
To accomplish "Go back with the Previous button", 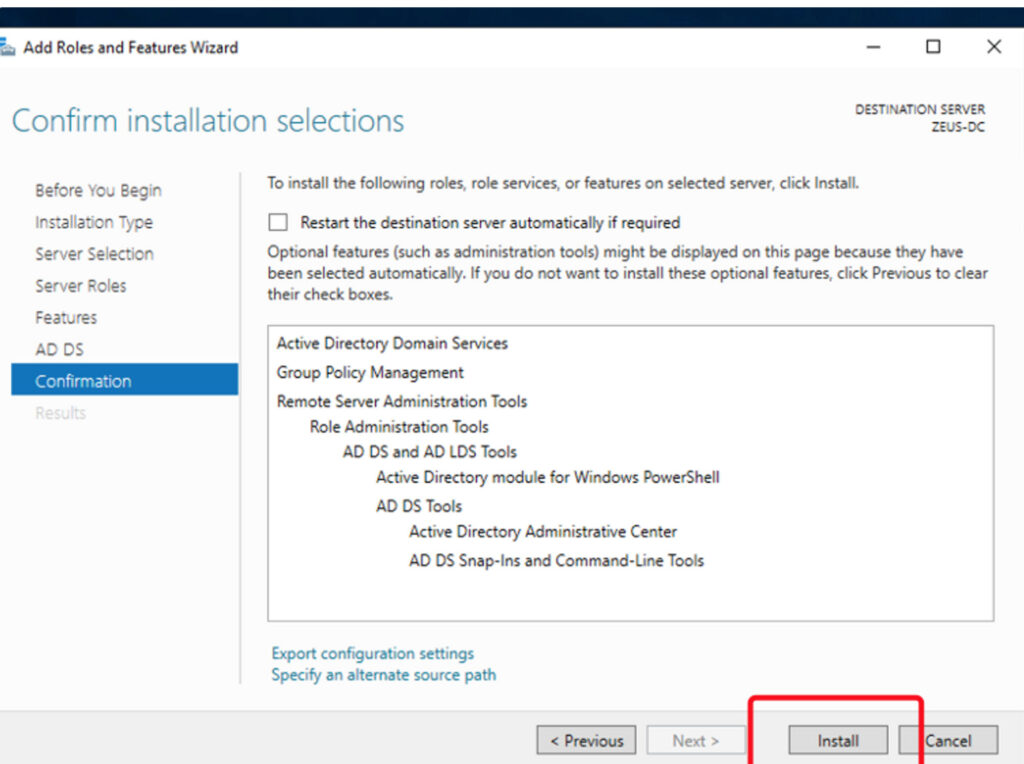I will pos(586,741).
